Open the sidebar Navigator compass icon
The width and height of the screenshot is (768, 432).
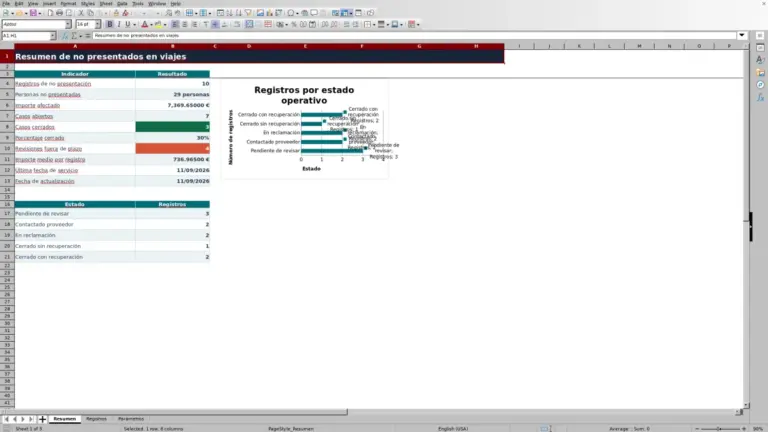point(760,85)
